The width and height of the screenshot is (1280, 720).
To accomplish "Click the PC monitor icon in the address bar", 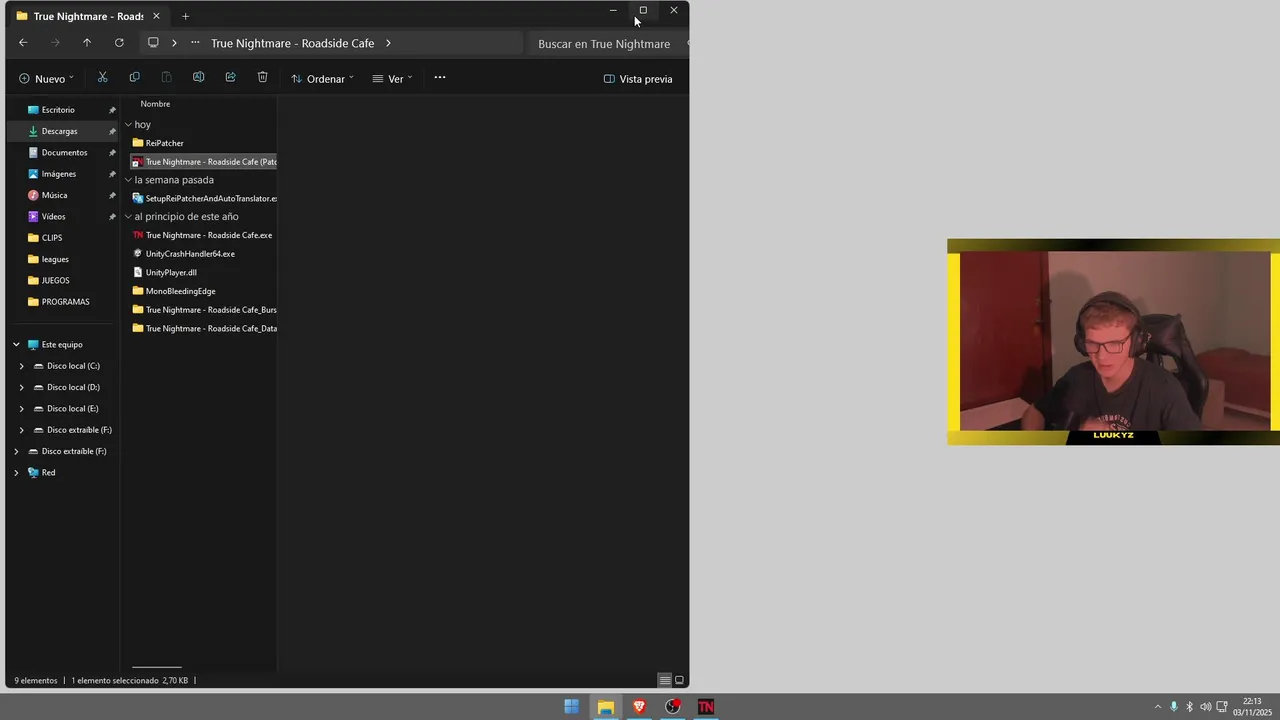I will pyautogui.click(x=153, y=43).
